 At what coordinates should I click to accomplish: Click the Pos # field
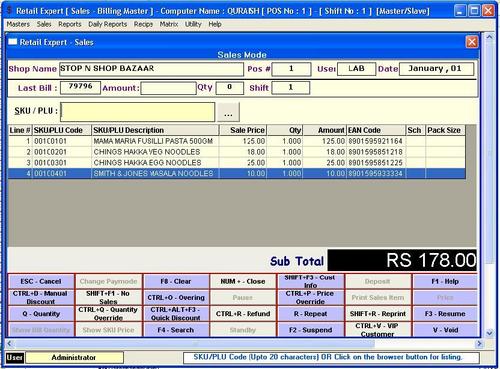[291, 69]
